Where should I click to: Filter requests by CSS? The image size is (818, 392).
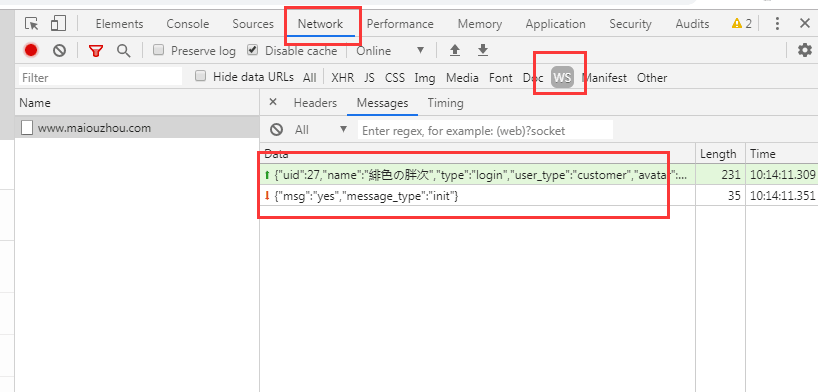(395, 78)
